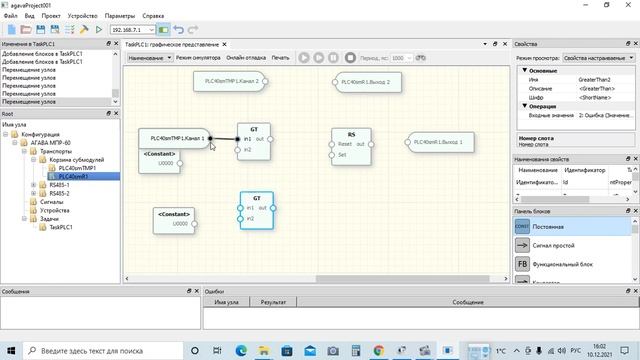The width and height of the screenshot is (640, 360).
Task: Click the canvas horizontal scrollbar
Action: tap(402, 279)
